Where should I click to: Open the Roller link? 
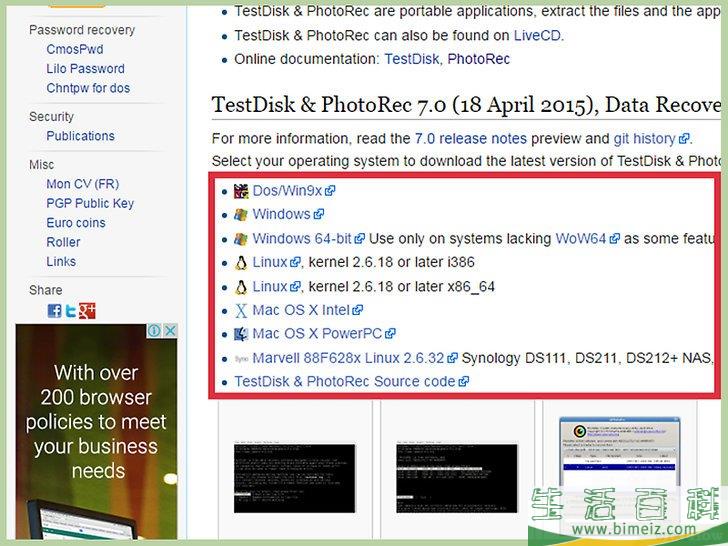[63, 242]
